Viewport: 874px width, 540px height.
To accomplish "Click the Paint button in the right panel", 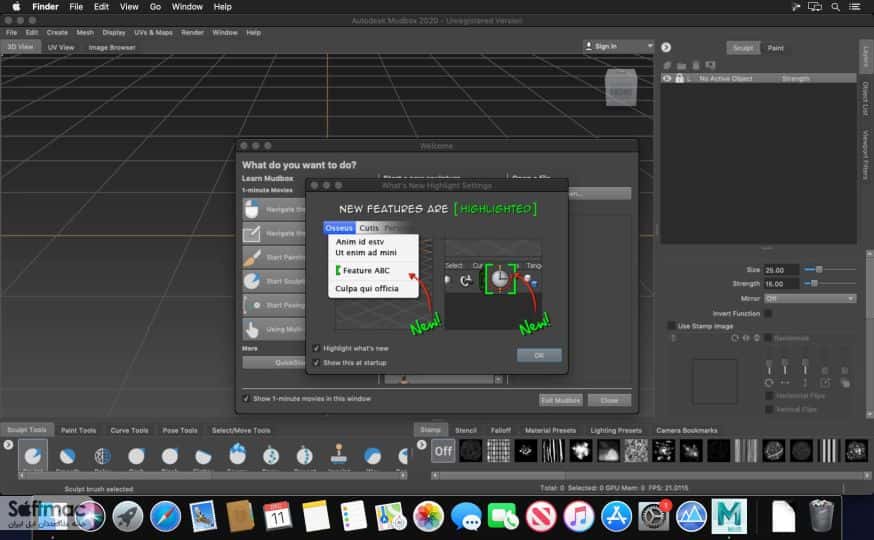I will (x=776, y=48).
